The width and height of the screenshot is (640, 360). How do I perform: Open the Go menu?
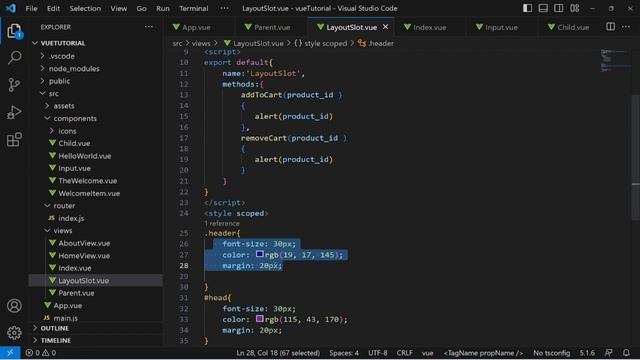tap(141, 8)
